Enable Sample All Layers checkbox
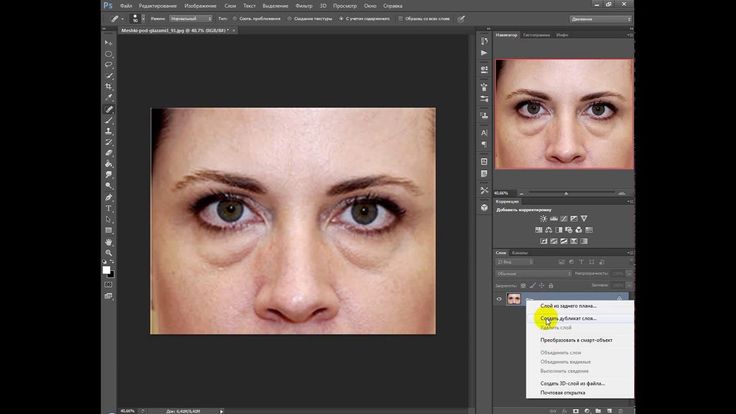The width and height of the screenshot is (736, 414). click(x=400, y=19)
